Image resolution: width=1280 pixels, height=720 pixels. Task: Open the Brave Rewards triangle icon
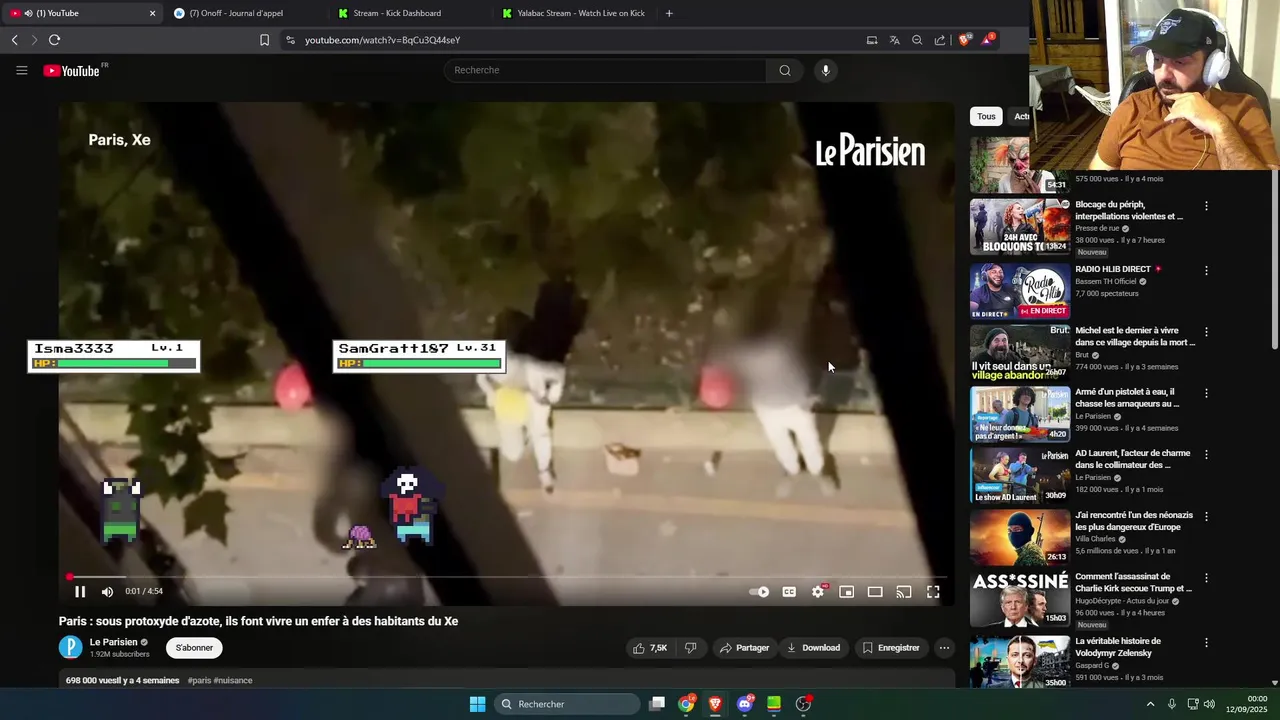pyautogui.click(x=988, y=40)
